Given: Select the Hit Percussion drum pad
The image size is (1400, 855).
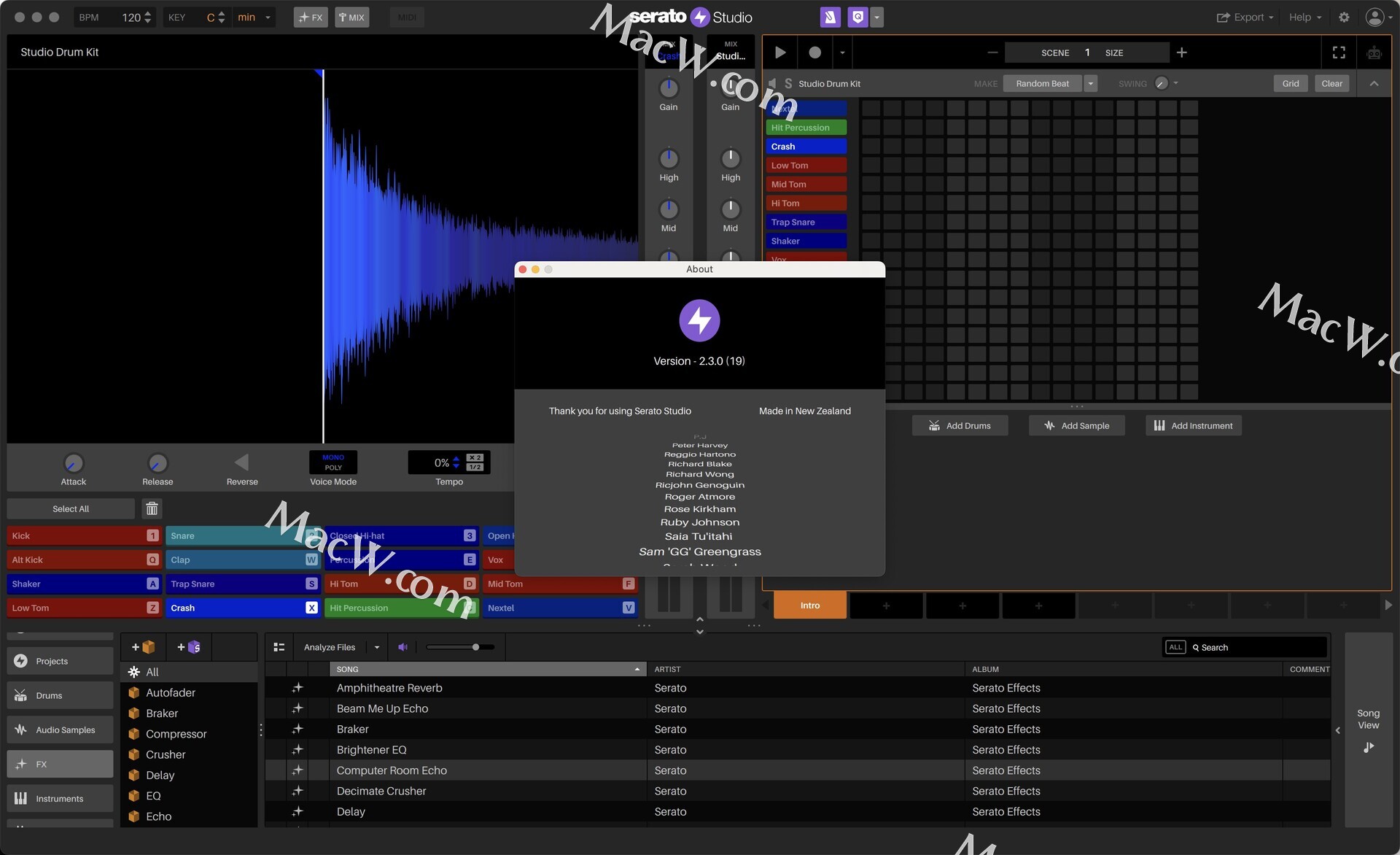Looking at the screenshot, I should (x=401, y=608).
